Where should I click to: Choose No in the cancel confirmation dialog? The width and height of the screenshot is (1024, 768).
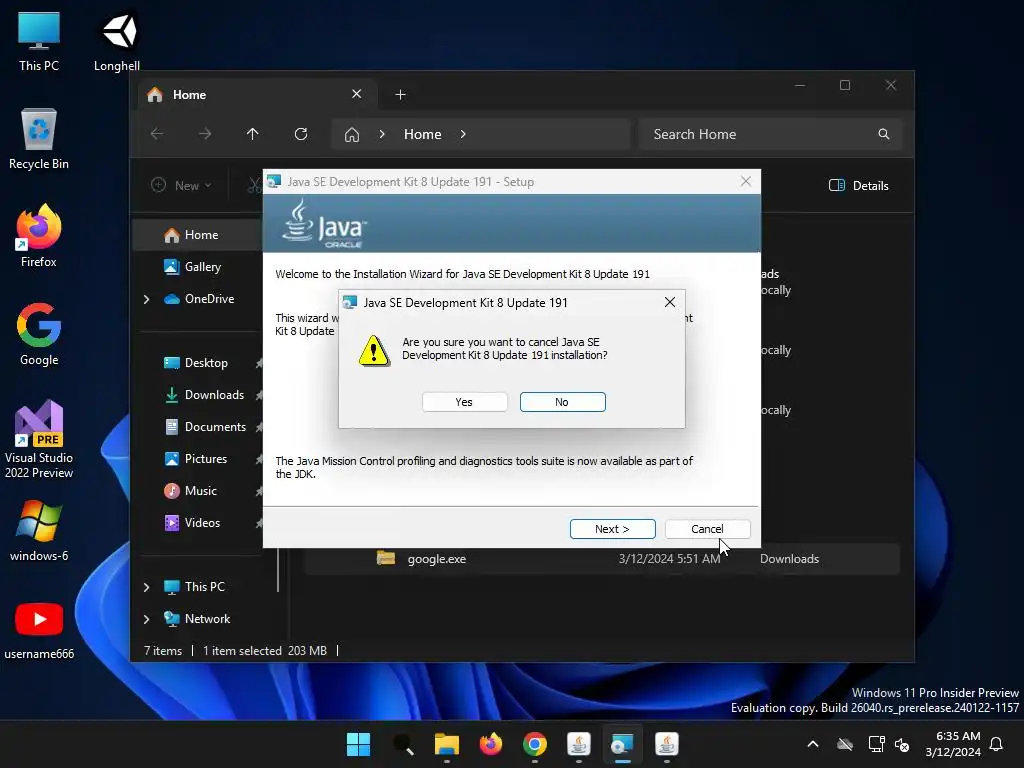[562, 402]
